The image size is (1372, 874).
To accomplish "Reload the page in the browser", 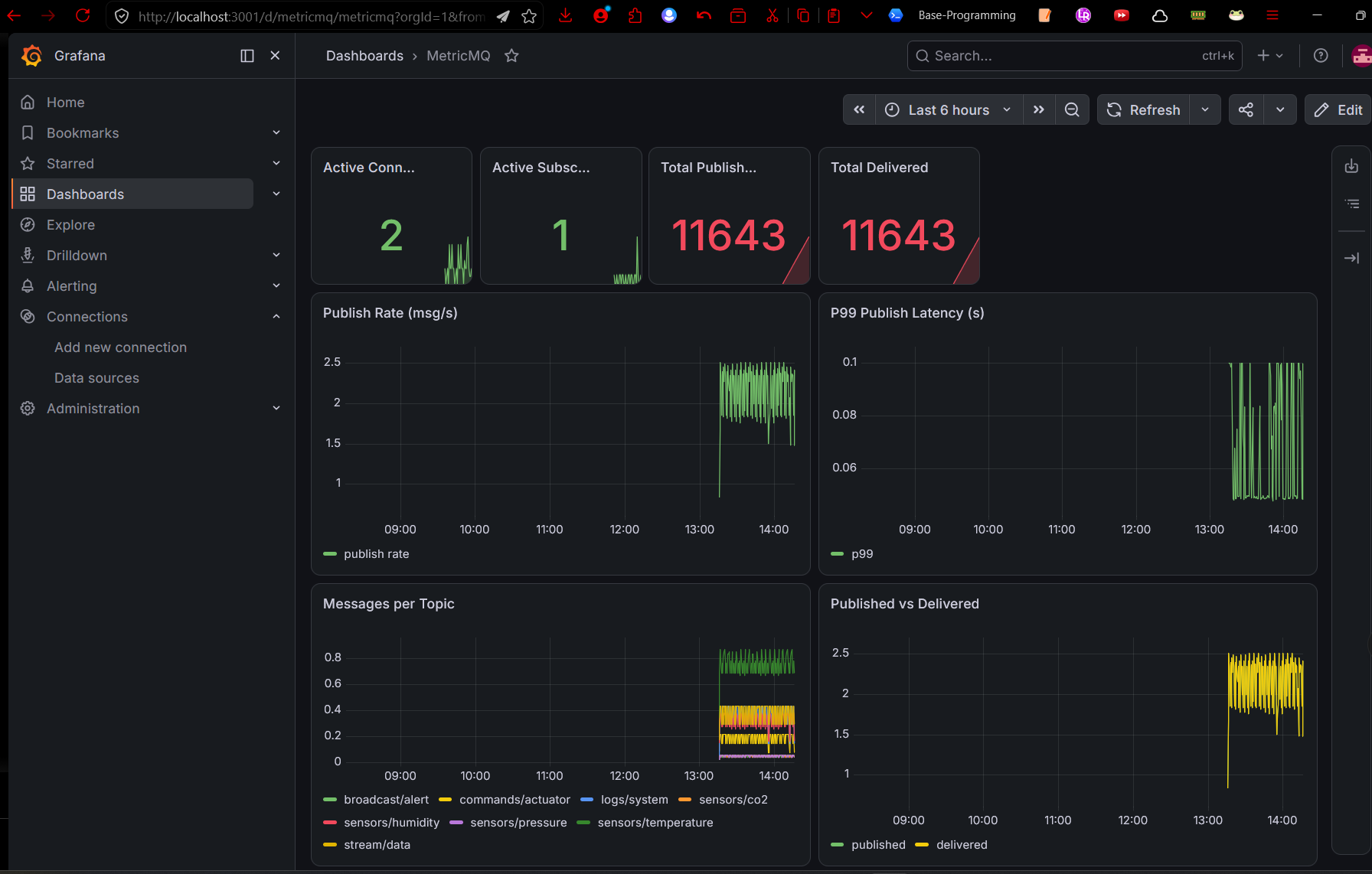I will pyautogui.click(x=83, y=15).
